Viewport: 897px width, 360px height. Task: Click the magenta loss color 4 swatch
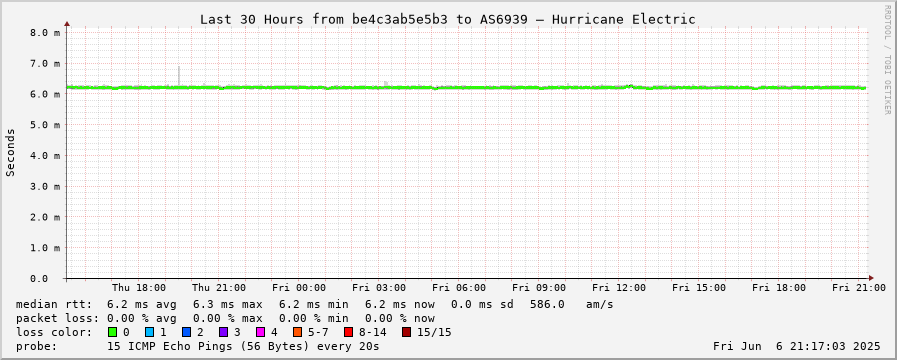click(x=260, y=332)
